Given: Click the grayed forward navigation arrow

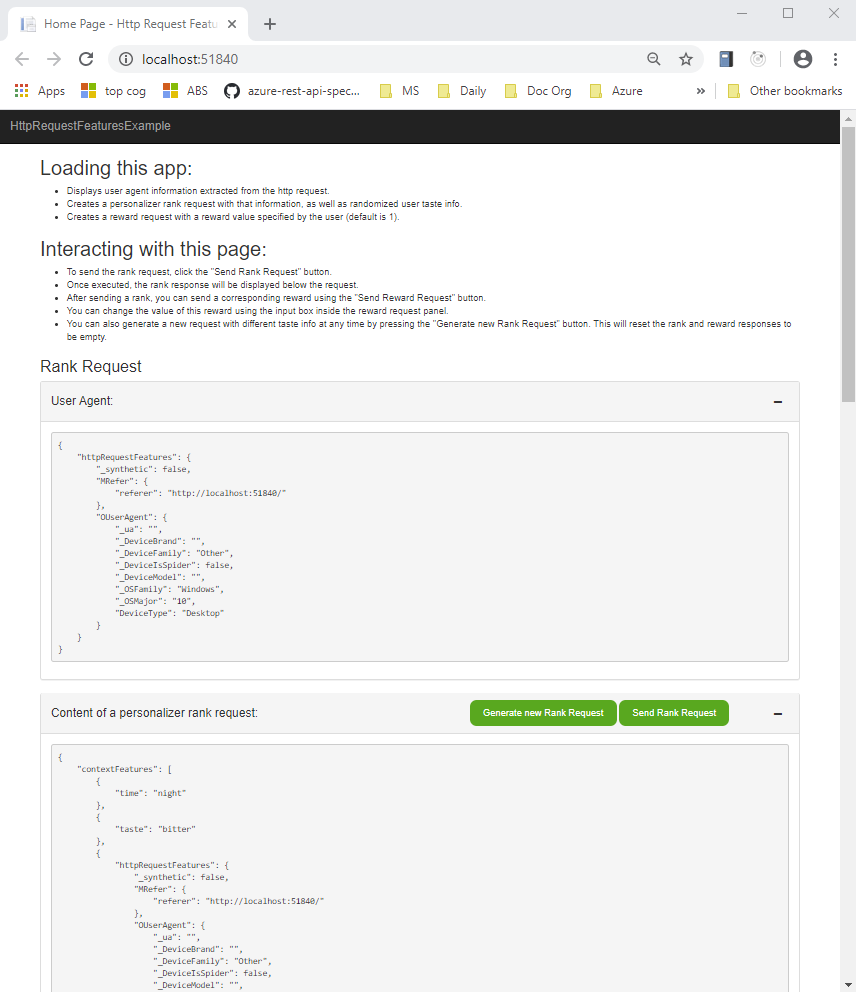Looking at the screenshot, I should (x=52, y=59).
